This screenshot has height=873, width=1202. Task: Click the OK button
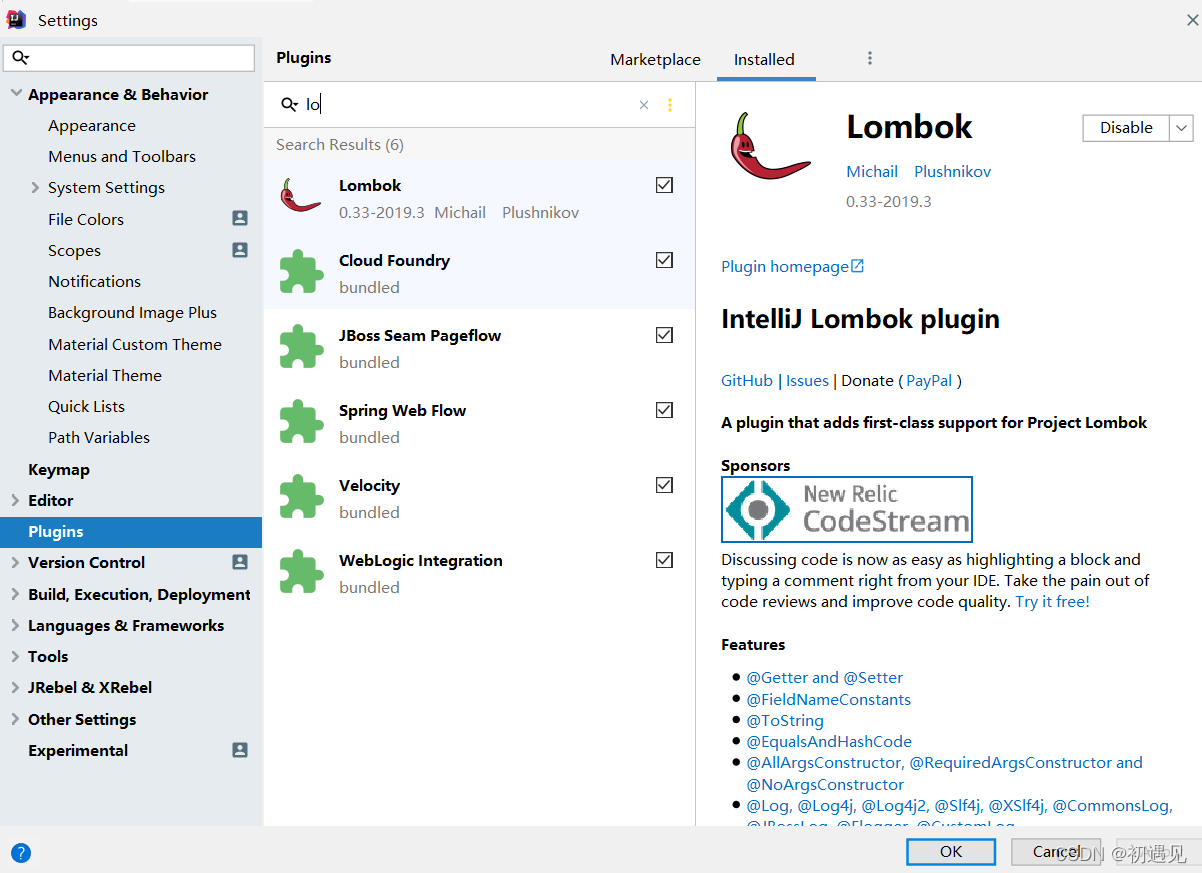coord(951,852)
